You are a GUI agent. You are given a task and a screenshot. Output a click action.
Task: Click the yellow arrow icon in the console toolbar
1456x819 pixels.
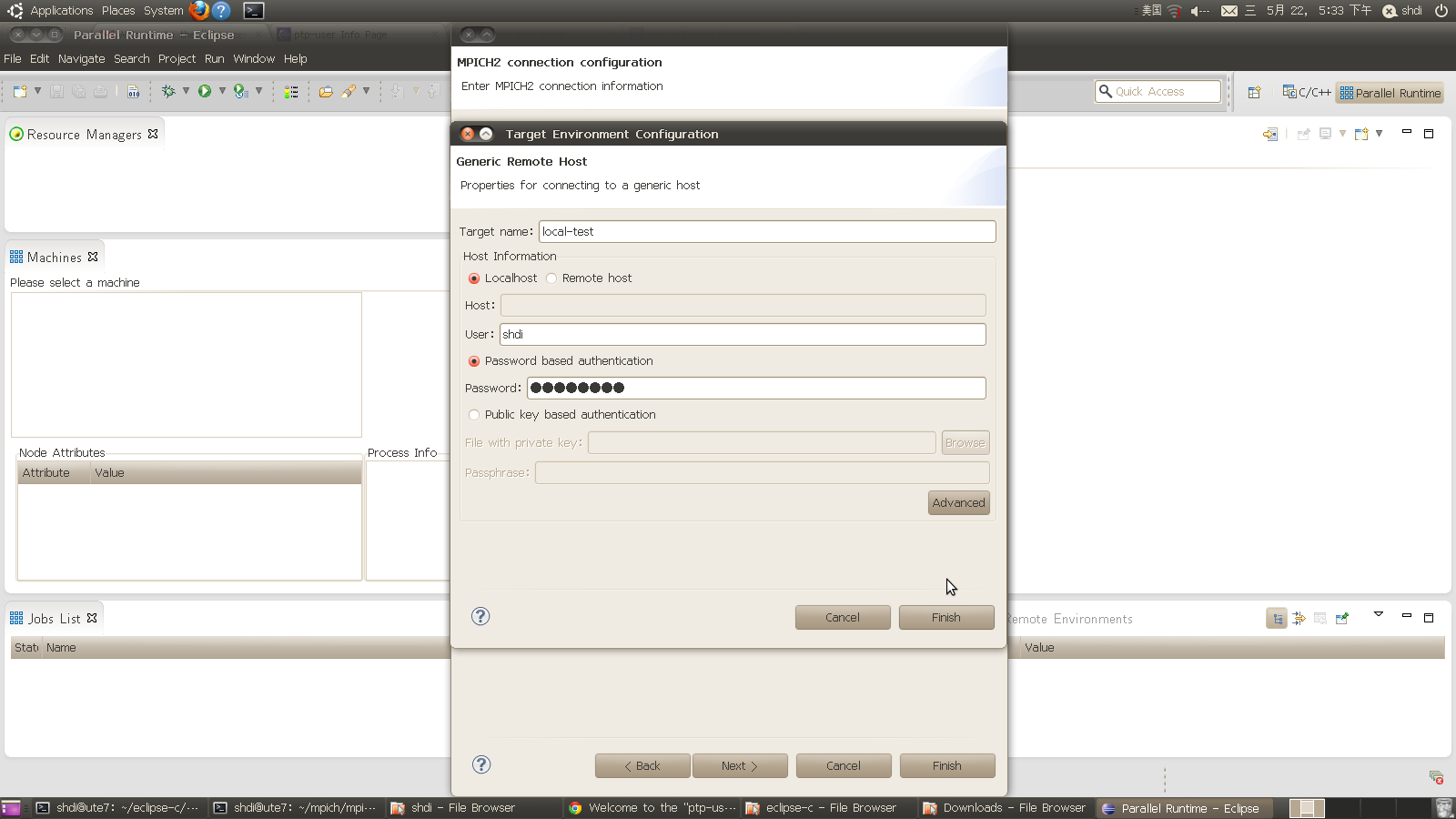(1270, 134)
